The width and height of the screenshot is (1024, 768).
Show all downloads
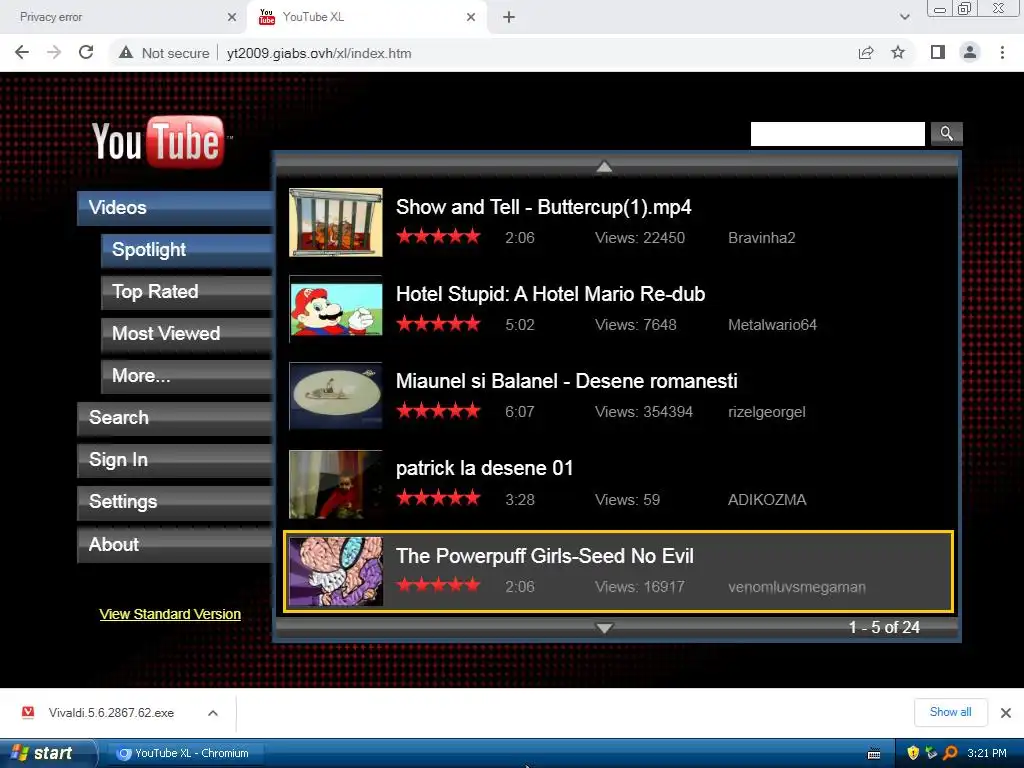click(x=950, y=712)
